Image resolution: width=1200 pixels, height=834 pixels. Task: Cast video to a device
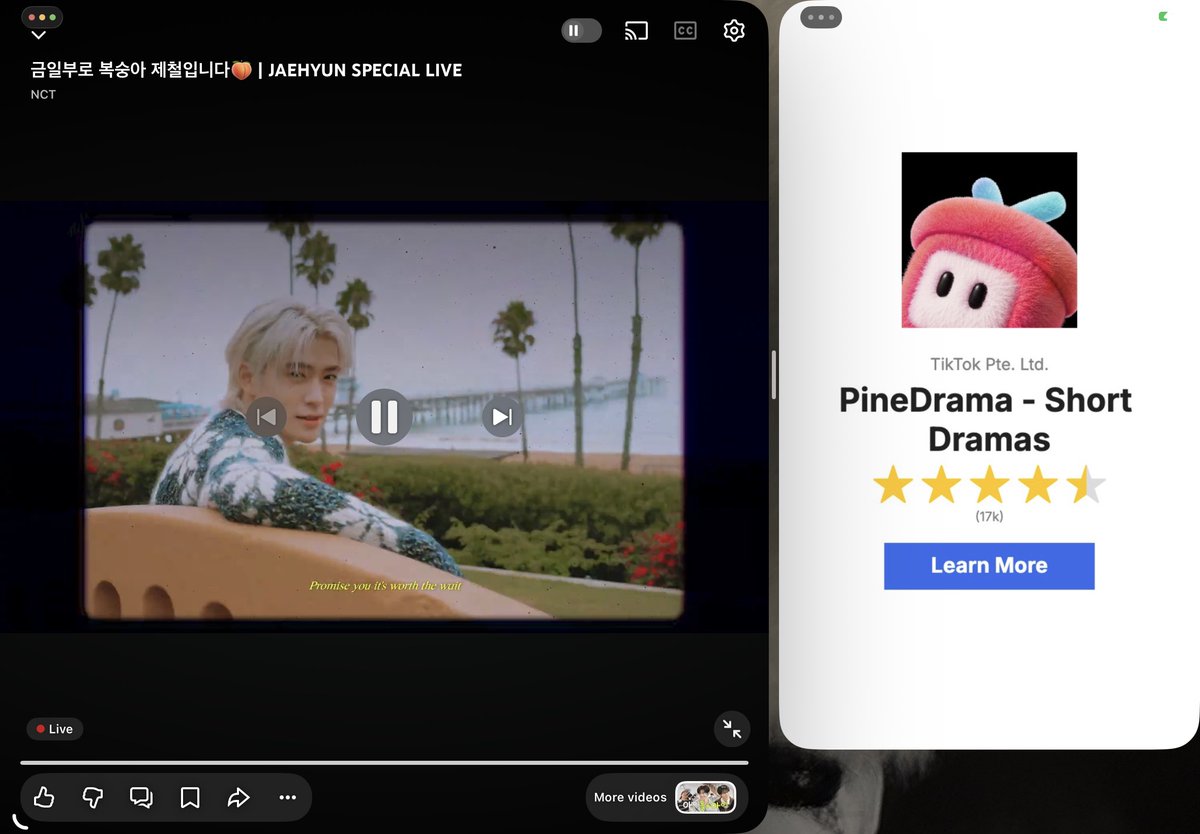click(636, 31)
